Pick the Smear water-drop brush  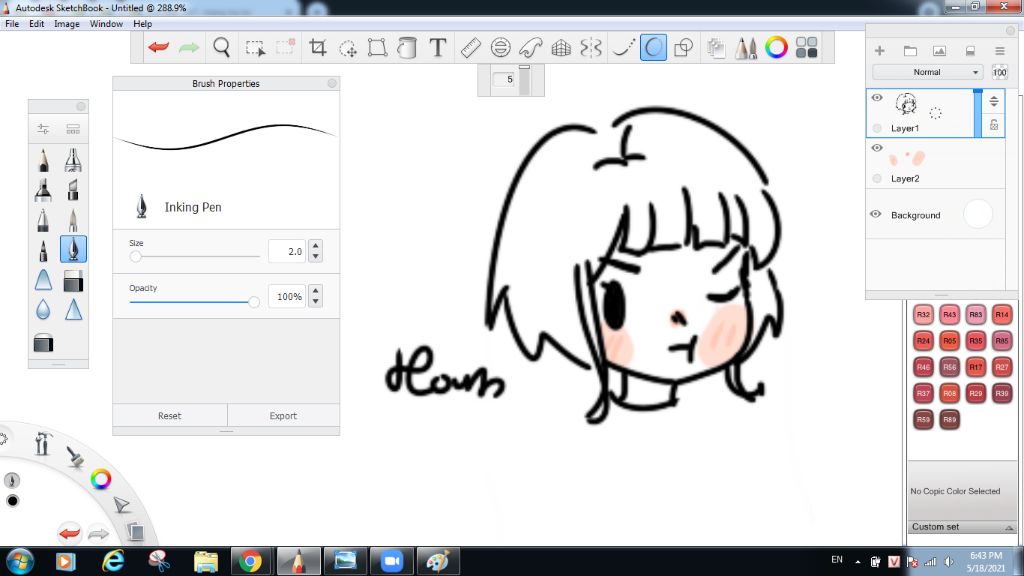[43, 310]
